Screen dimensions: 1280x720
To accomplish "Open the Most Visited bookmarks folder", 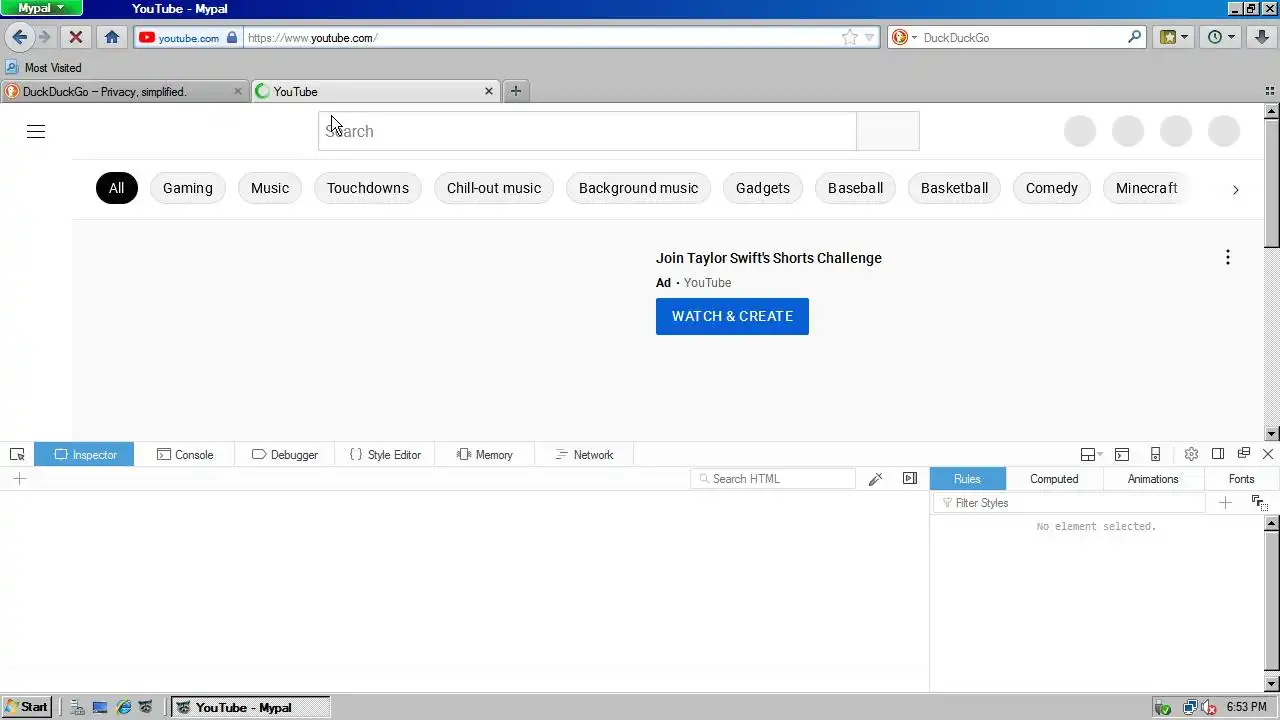I will pyautogui.click(x=43, y=67).
